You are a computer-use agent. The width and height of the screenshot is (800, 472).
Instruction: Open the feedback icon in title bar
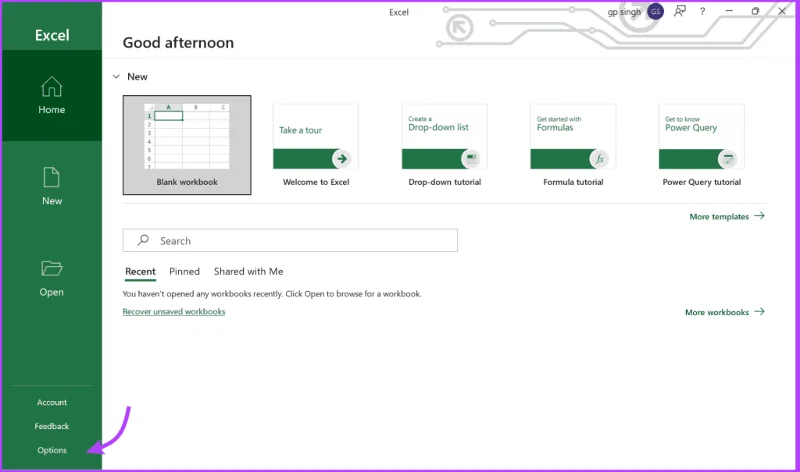pos(680,11)
